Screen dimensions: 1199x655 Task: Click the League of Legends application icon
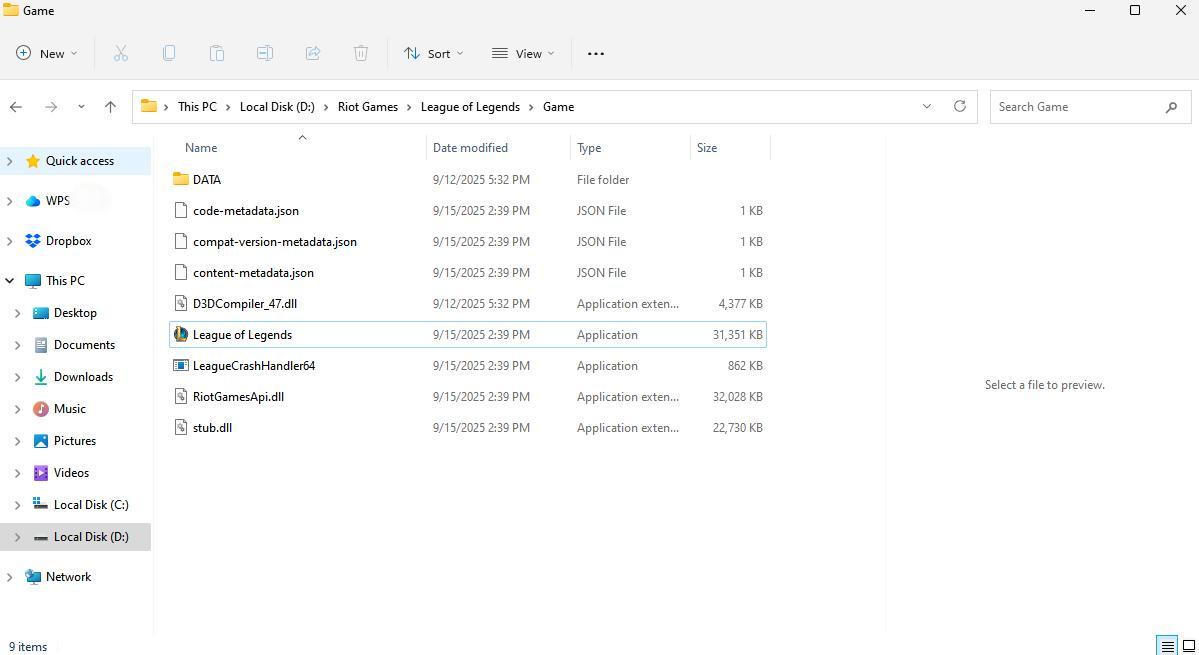click(181, 335)
